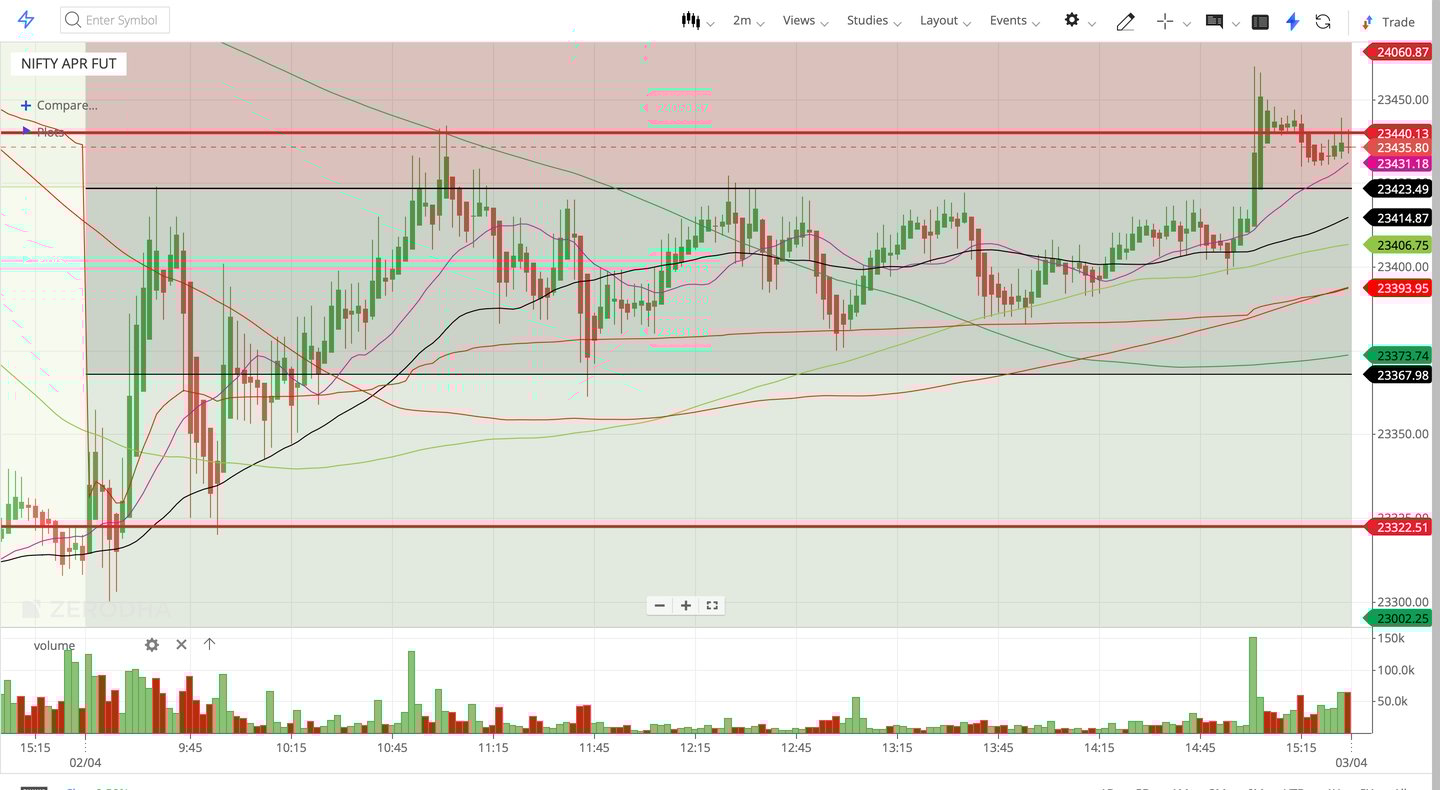Click the black 23367.98 price tag
Screen dimensions: 1440x790
click(1398, 375)
